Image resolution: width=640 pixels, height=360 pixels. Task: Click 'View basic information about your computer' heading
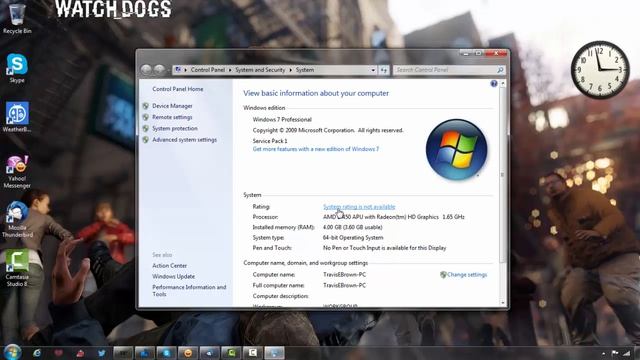pyautogui.click(x=316, y=93)
